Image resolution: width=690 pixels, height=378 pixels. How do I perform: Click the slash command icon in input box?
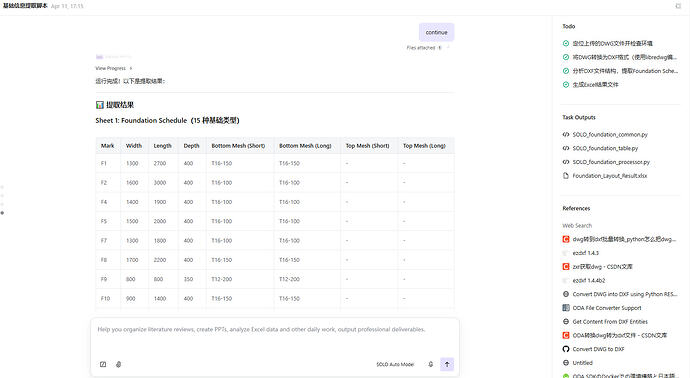click(x=103, y=364)
